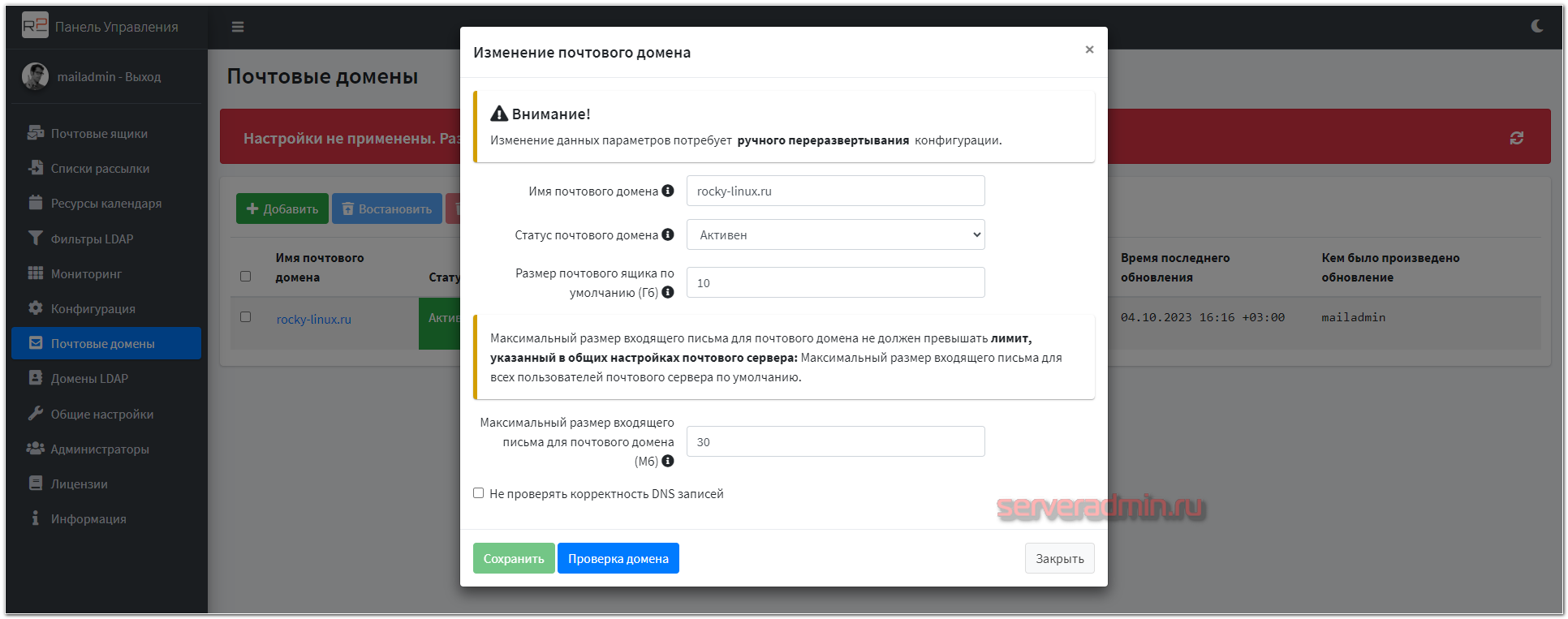Open Ресурсы календаря in sidebar
The image size is (1568, 619).
pyautogui.click(x=106, y=203)
